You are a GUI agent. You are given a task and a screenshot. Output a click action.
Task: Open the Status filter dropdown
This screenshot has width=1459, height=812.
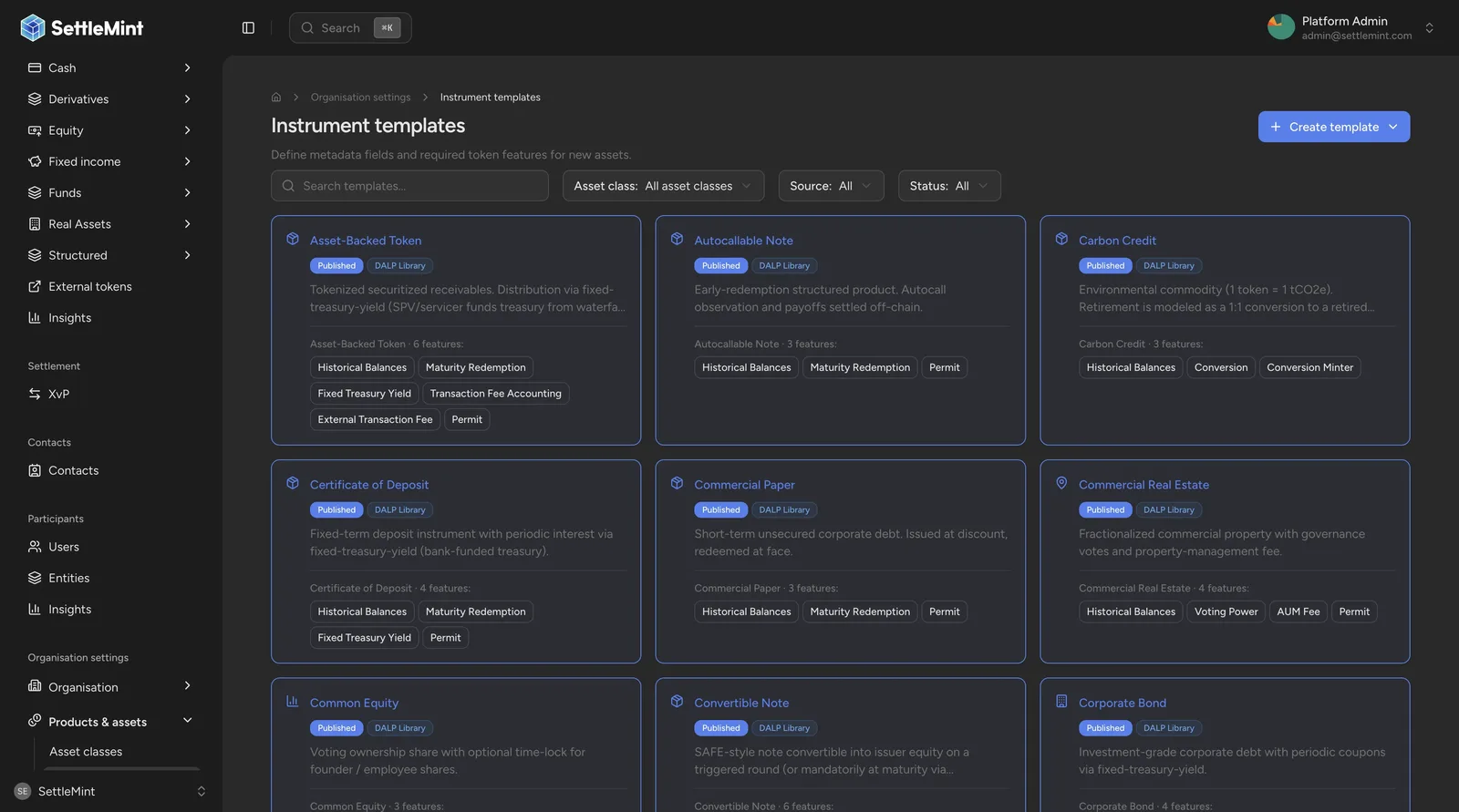948,186
